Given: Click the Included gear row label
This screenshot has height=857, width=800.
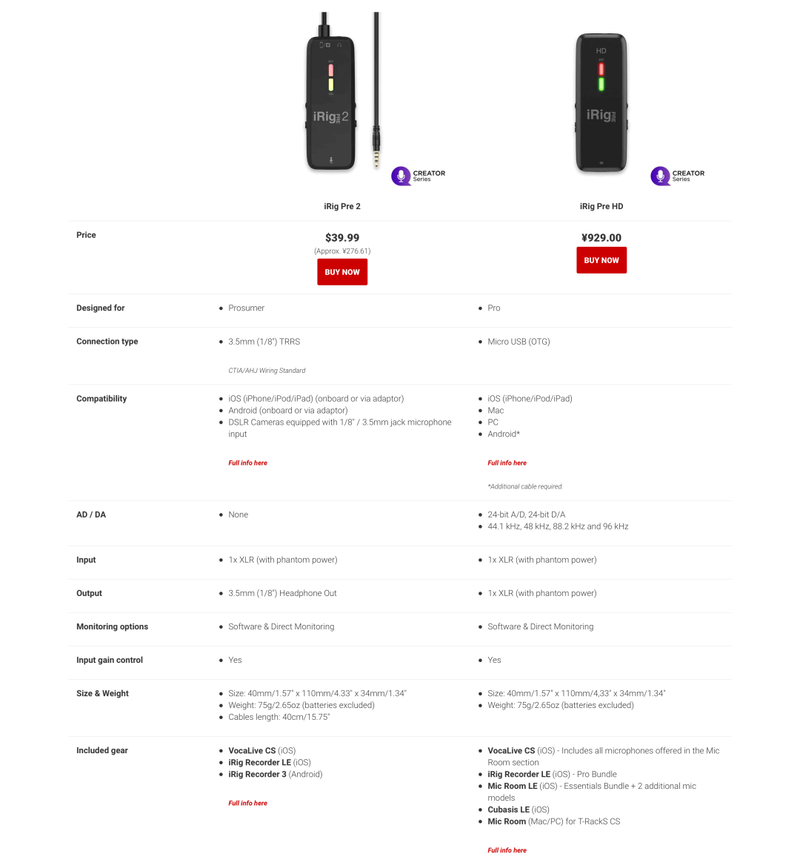Looking at the screenshot, I should (102, 751).
